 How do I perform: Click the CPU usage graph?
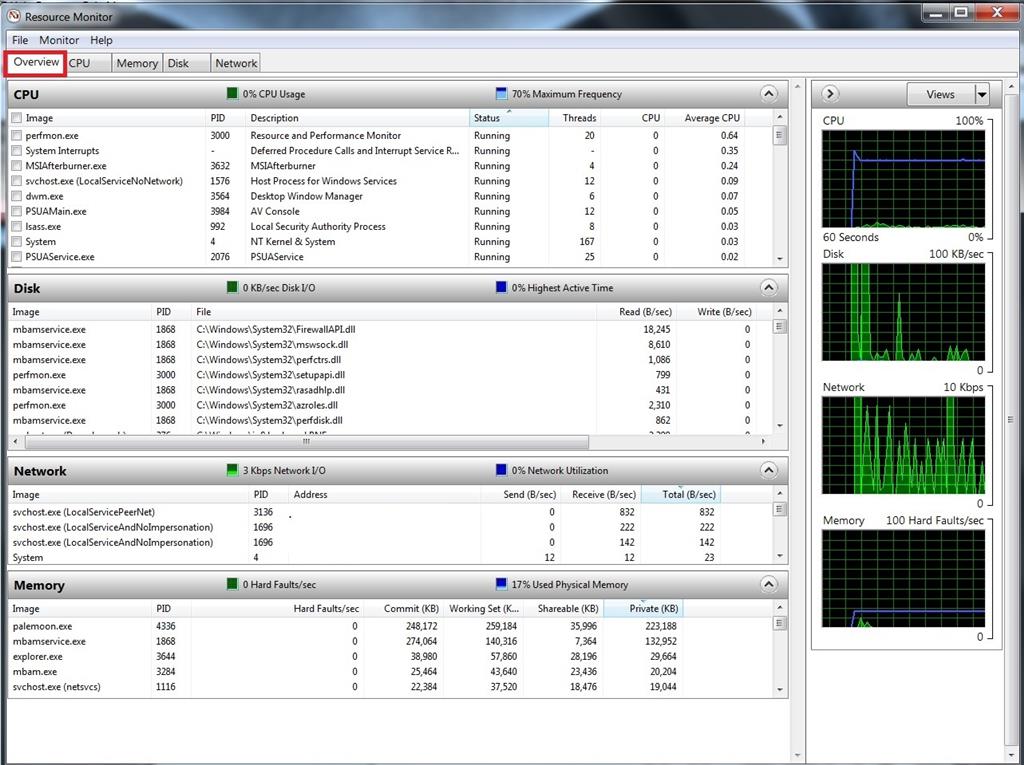pyautogui.click(x=903, y=178)
